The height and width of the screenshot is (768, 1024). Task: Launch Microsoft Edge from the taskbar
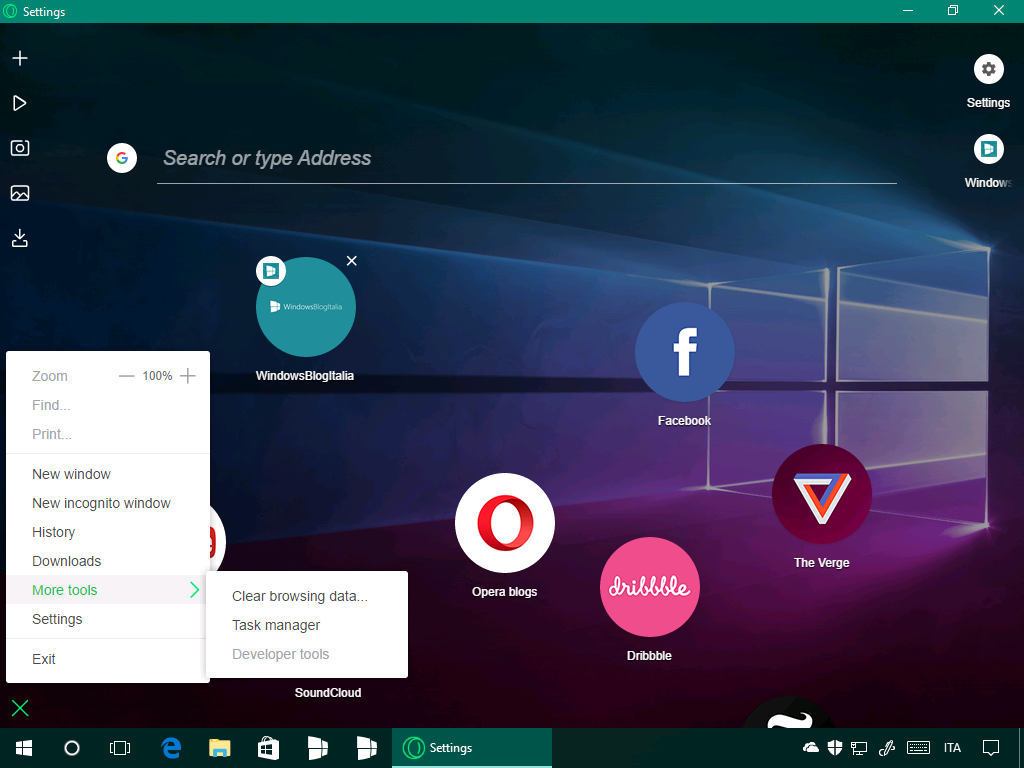click(x=171, y=748)
